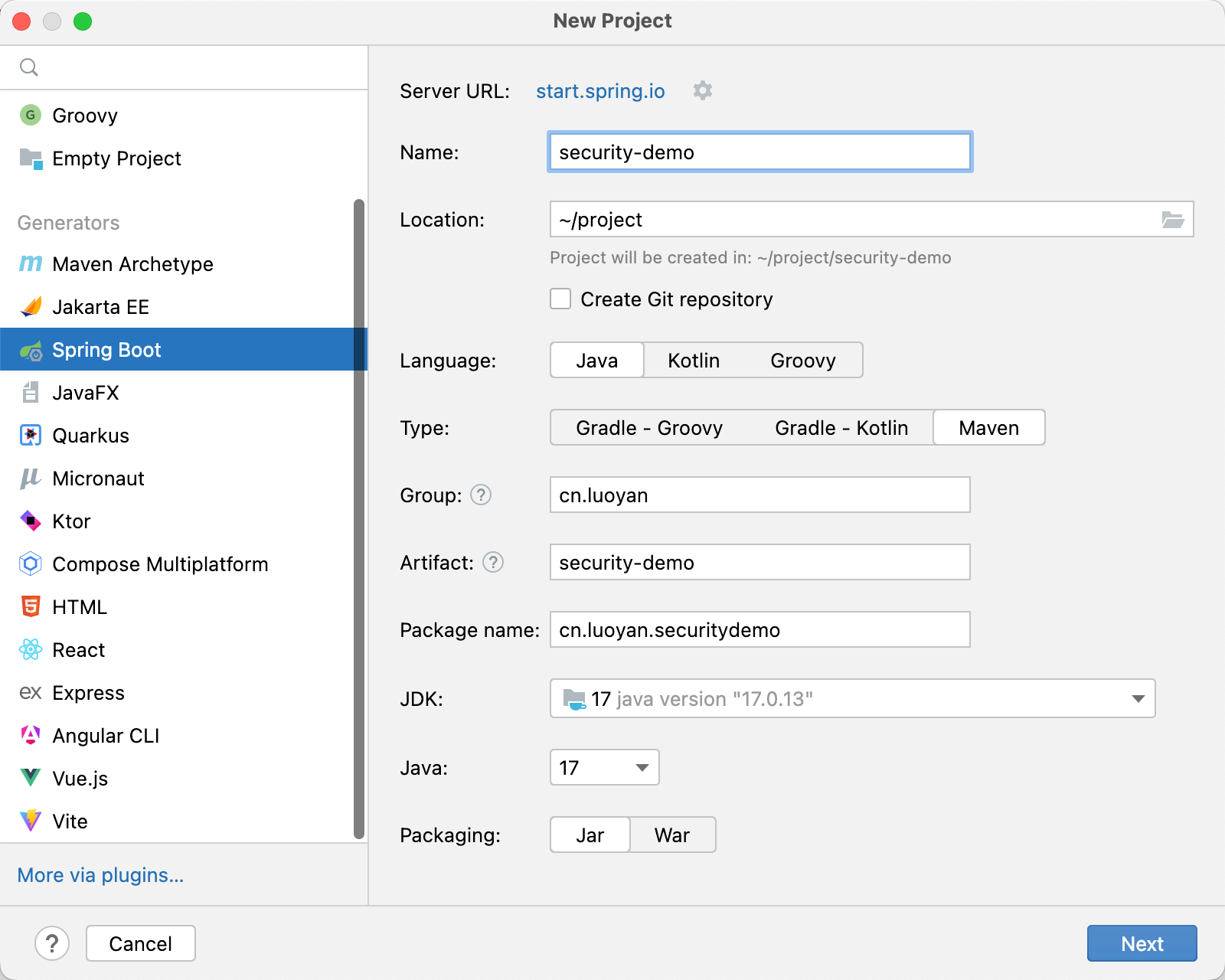The width and height of the screenshot is (1225, 980).
Task: Click the Micronaut icon
Action: pyautogui.click(x=31, y=479)
